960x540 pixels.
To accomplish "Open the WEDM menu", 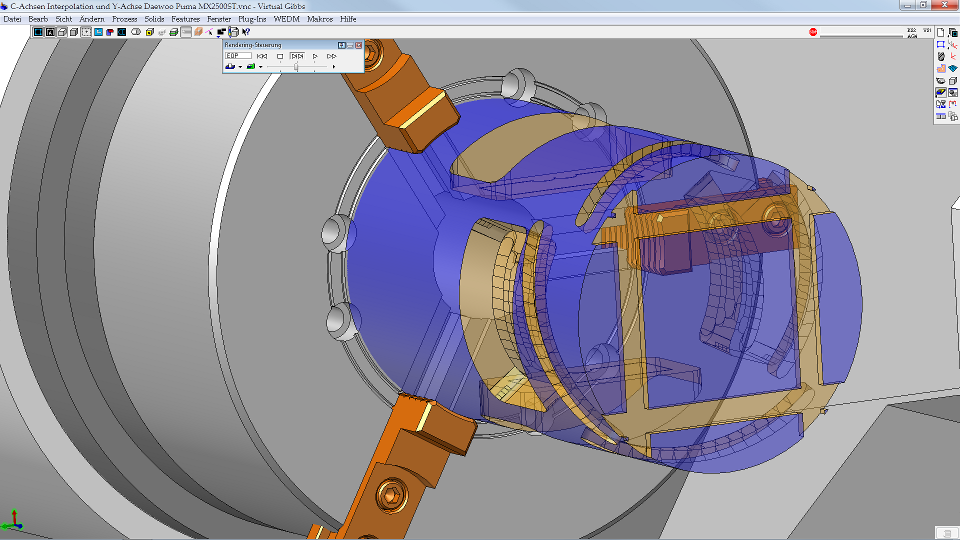I will click(x=287, y=19).
